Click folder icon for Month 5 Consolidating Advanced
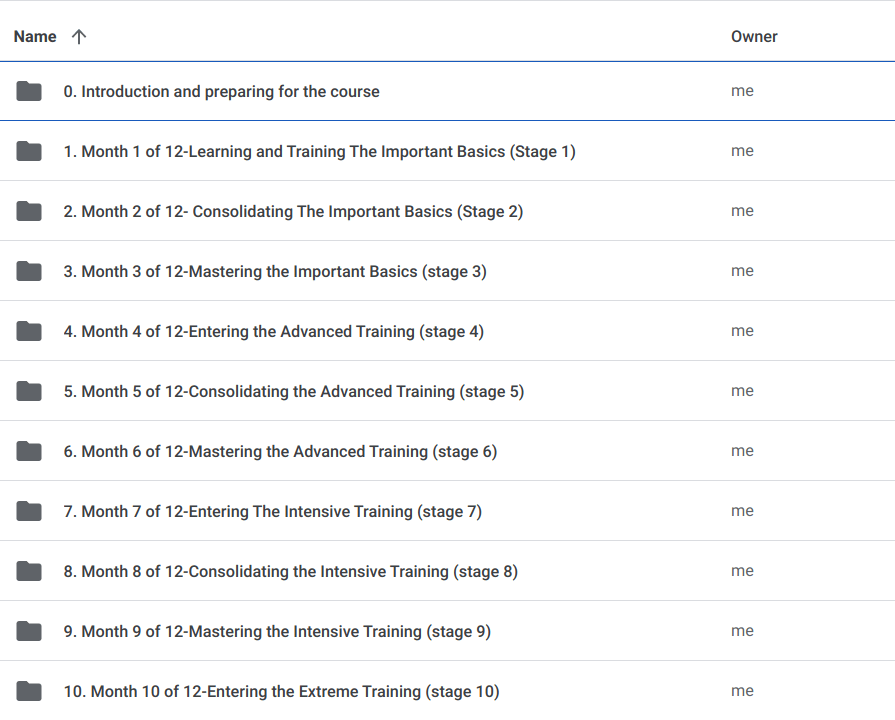Screen dimensions: 895x720 29,392
